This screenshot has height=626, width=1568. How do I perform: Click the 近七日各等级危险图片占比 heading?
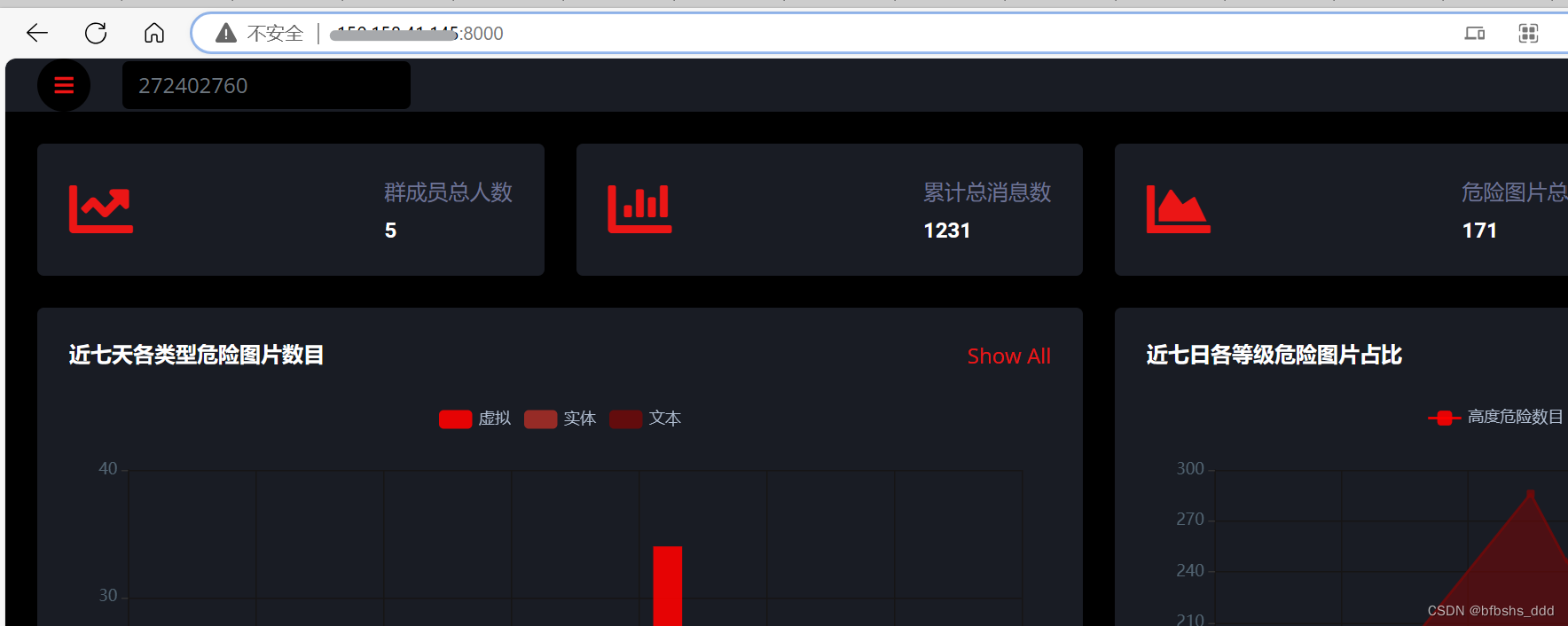(1274, 355)
